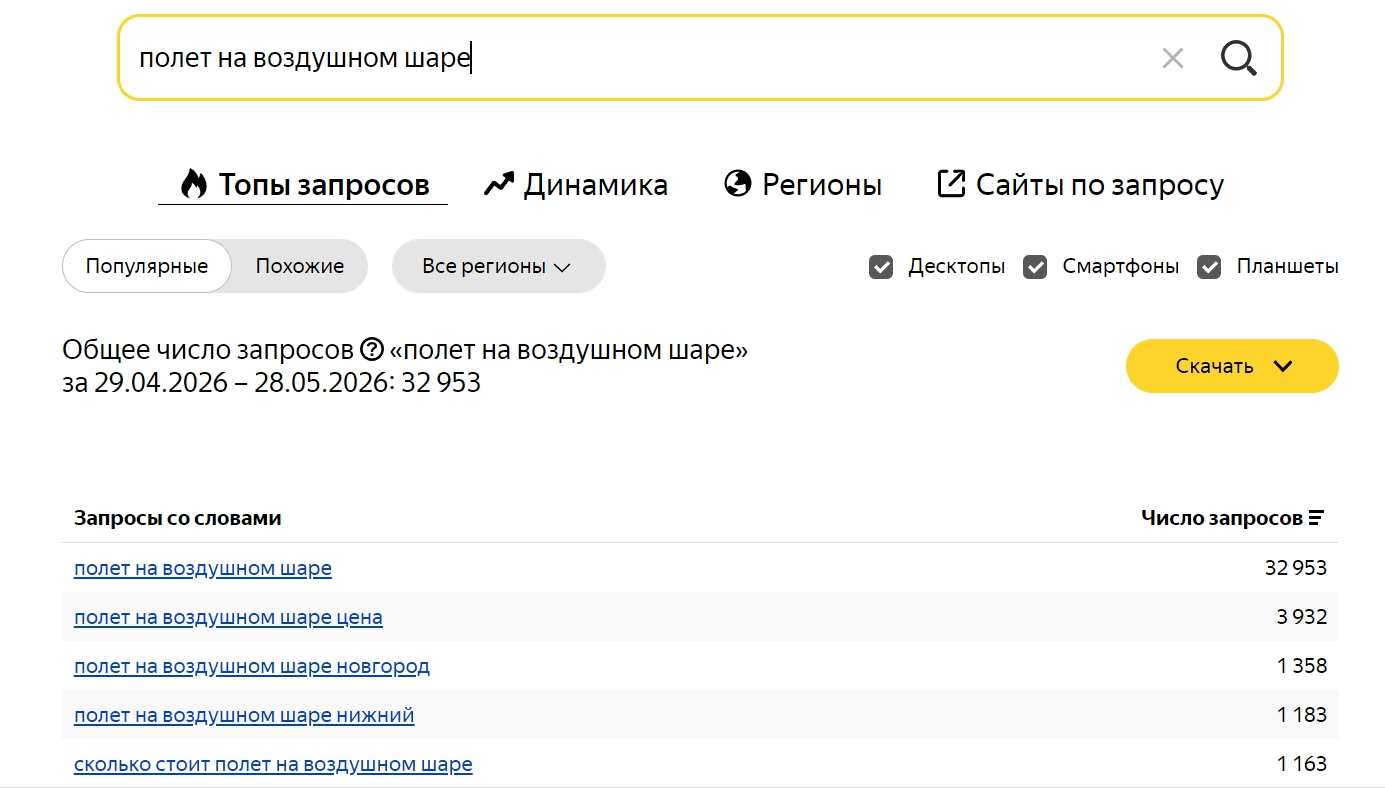Click the 32 953 value in the table row
The image size is (1385, 788).
[x=1296, y=568]
